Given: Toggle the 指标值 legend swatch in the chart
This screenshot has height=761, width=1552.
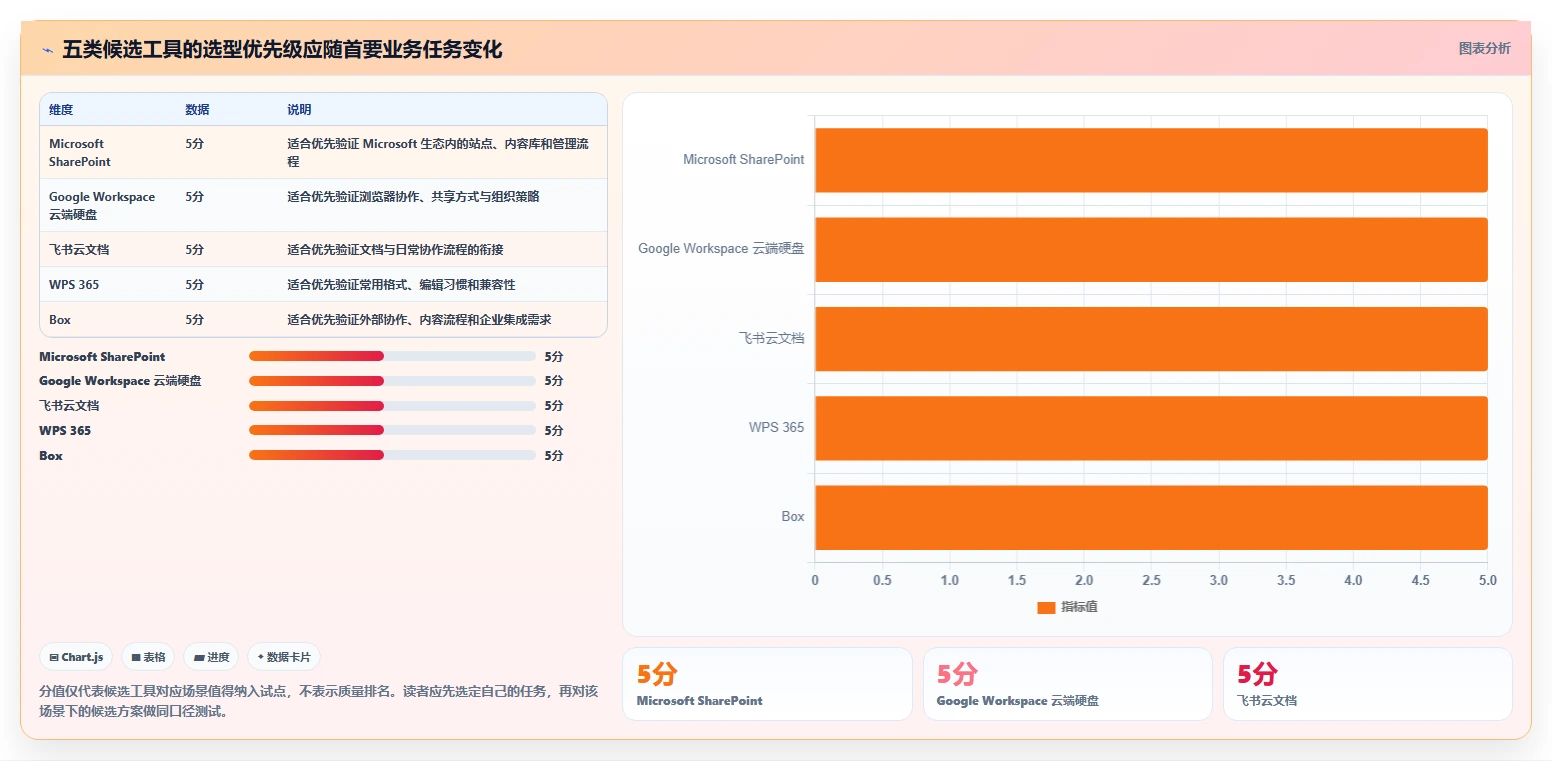Looking at the screenshot, I should point(1046,607).
